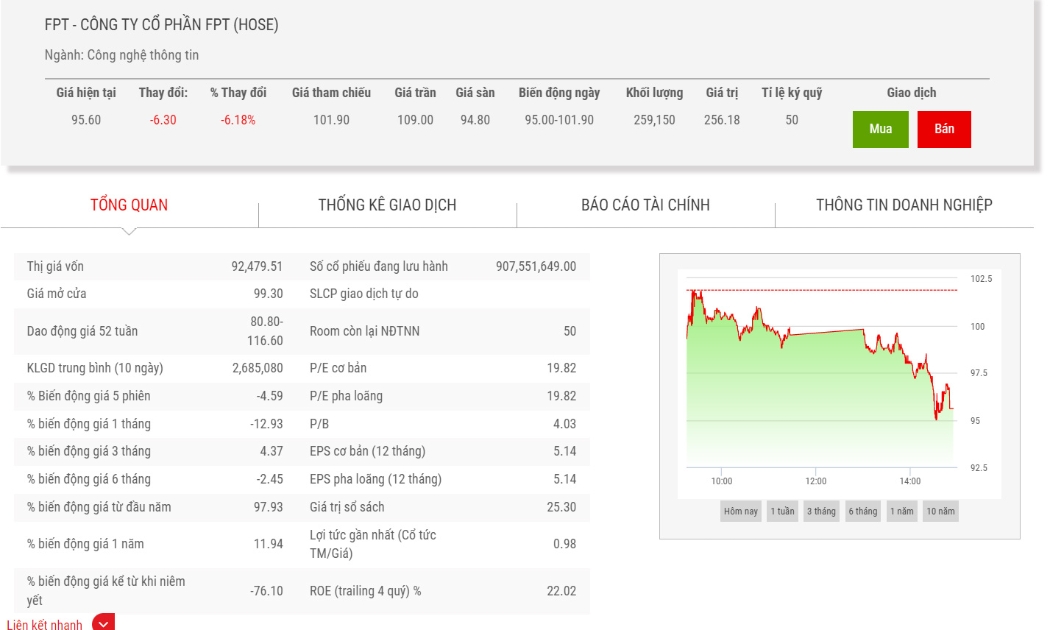Click the Khối lượng column header
The height and width of the screenshot is (630, 1050).
coord(654,93)
